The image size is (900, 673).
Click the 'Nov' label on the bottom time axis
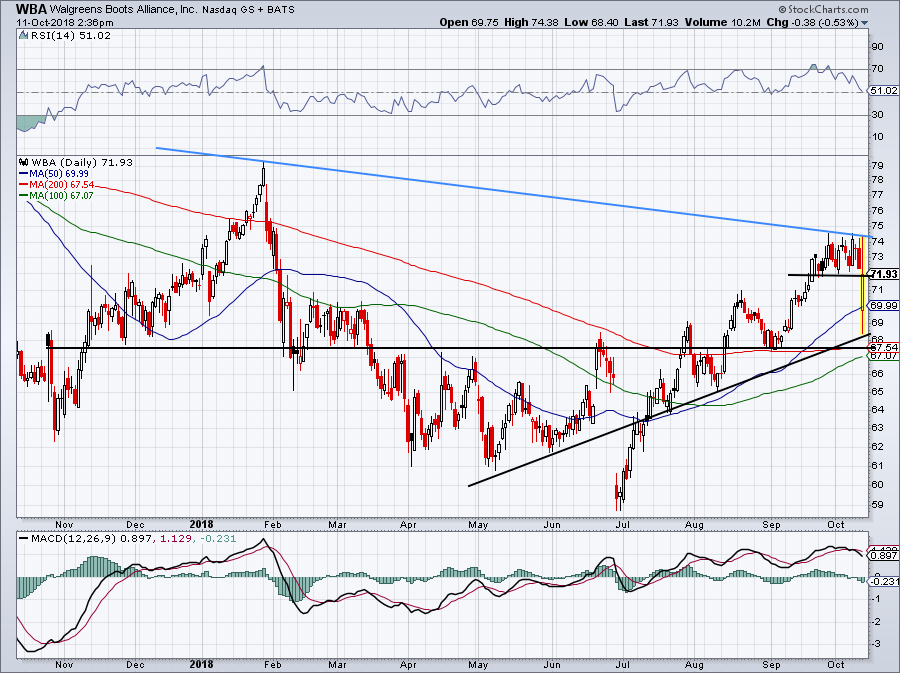point(64,664)
